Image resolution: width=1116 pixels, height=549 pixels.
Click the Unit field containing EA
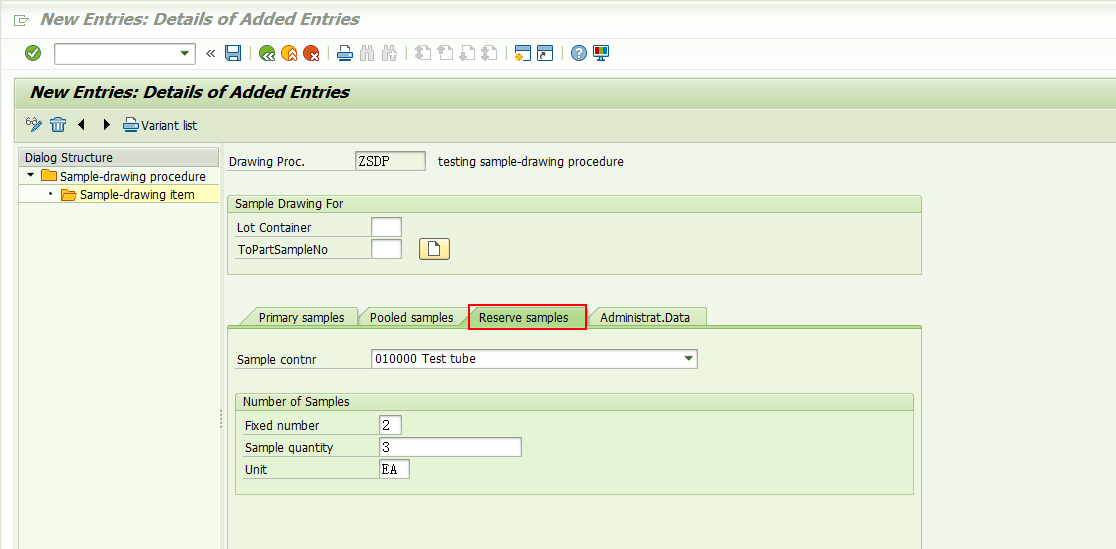pyautogui.click(x=394, y=469)
